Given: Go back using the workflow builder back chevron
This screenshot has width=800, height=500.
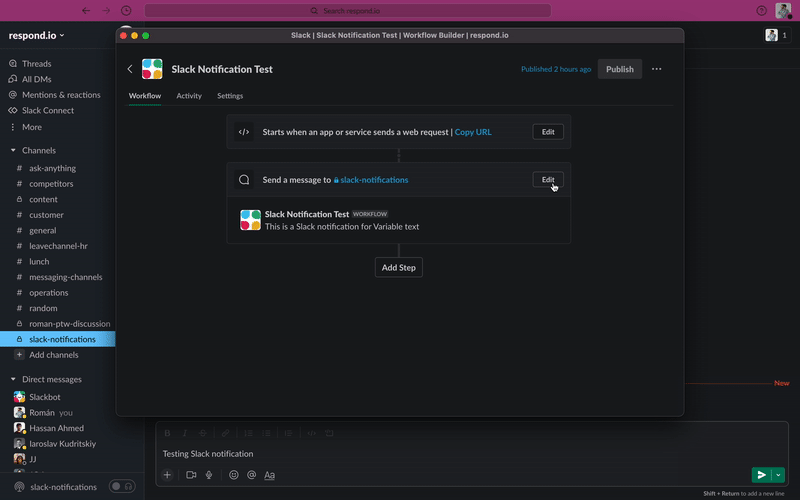Looking at the screenshot, I should 130,69.
